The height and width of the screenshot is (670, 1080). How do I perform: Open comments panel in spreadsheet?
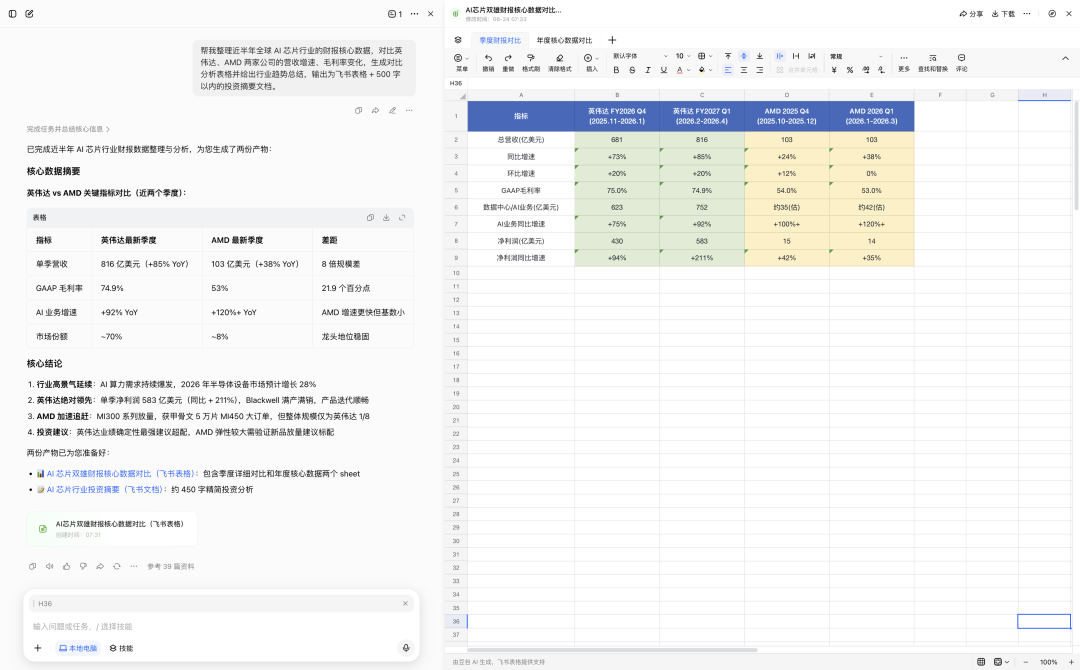click(x=962, y=62)
